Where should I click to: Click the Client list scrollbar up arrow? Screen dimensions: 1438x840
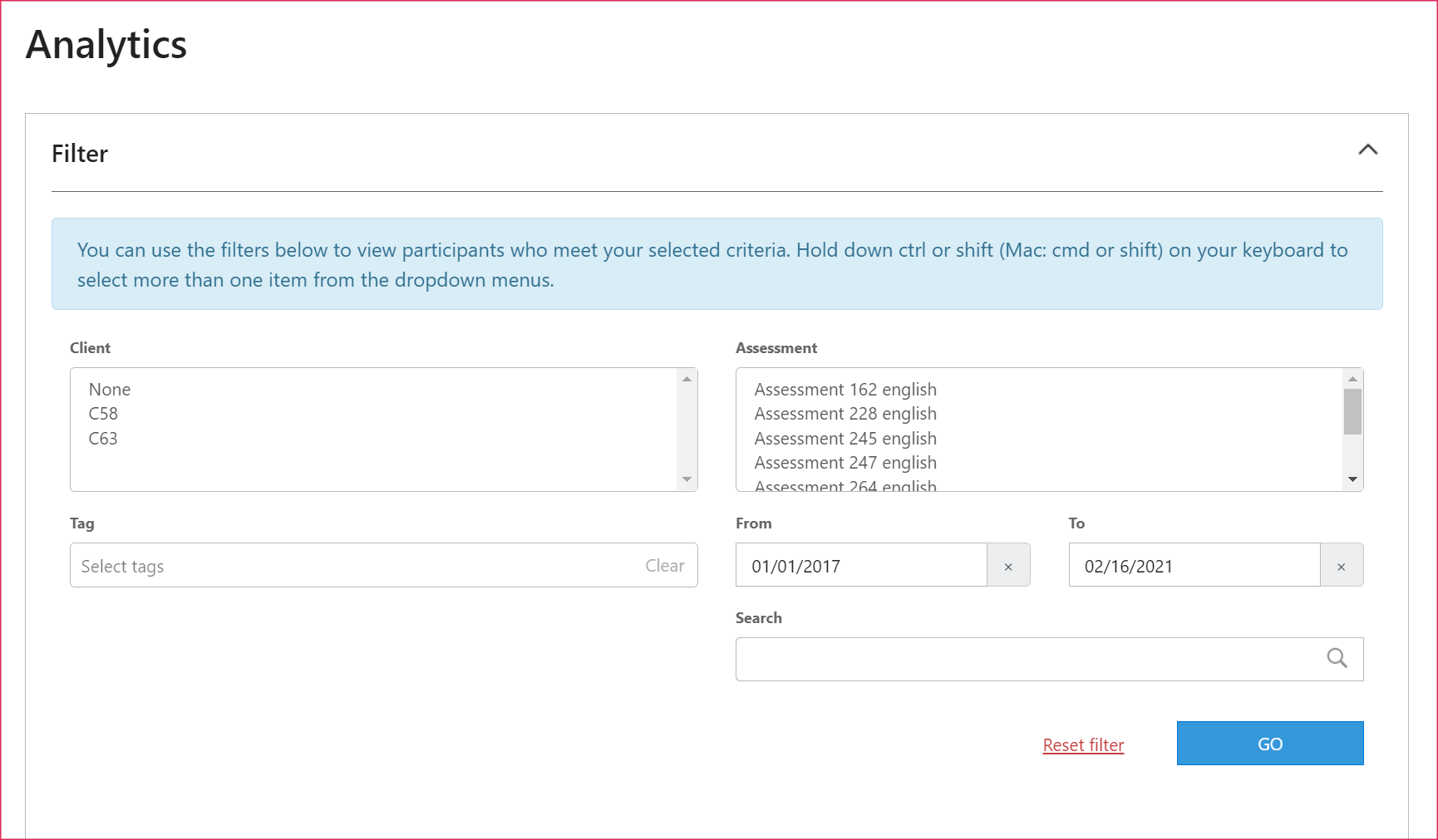pos(687,379)
